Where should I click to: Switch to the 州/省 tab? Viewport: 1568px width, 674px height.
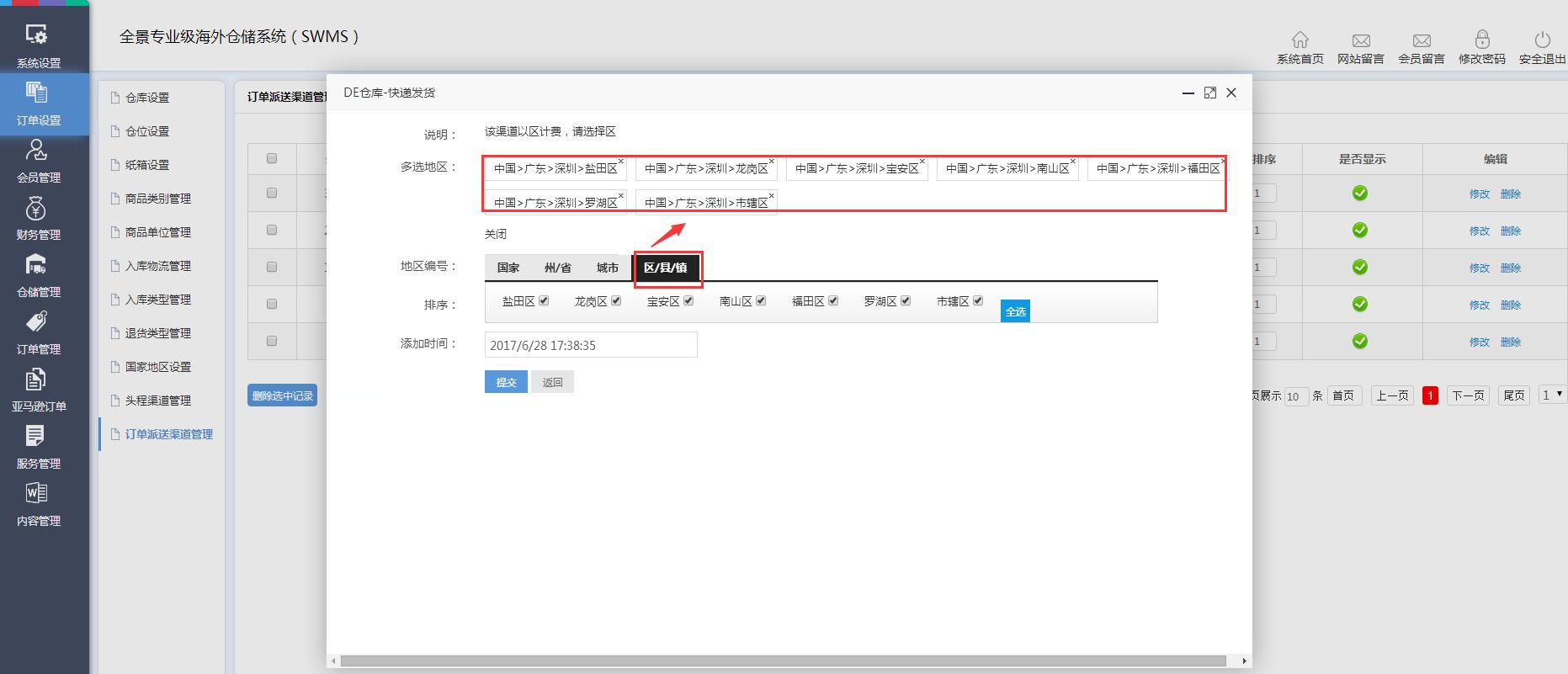[557, 268]
